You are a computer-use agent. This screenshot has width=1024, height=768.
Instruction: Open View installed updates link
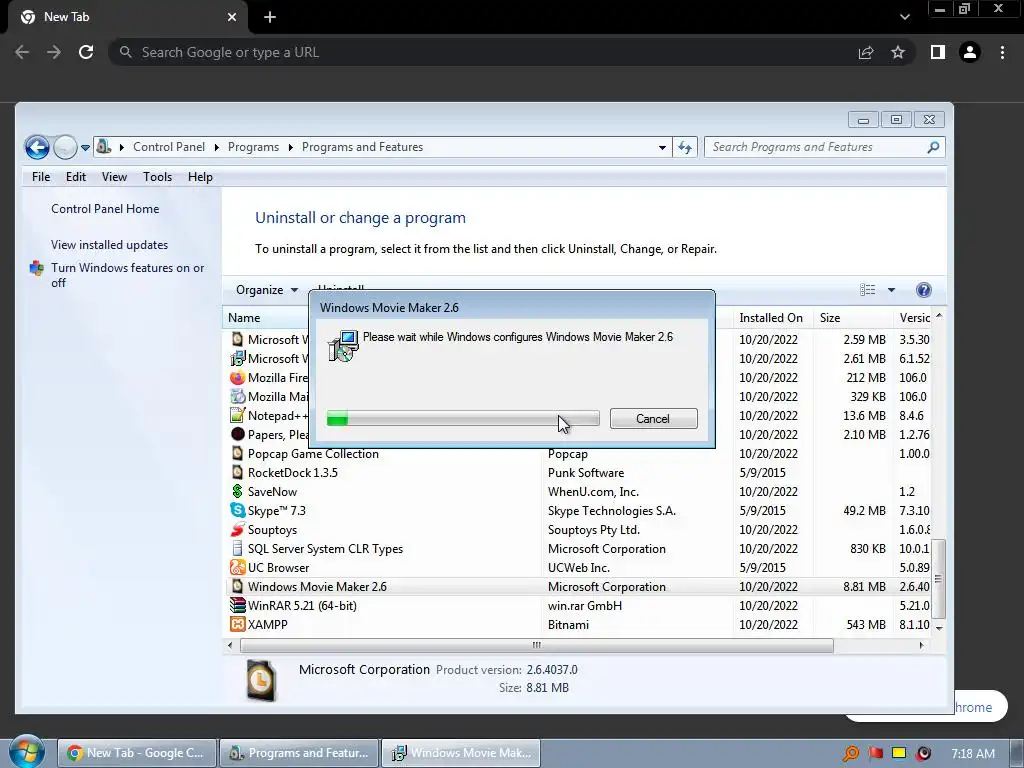(110, 245)
